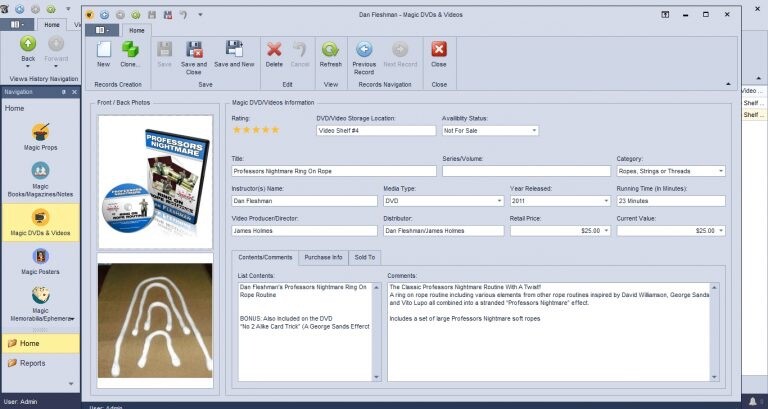Image resolution: width=768 pixels, height=409 pixels.
Task: Click the back photo showing ropes
Action: pyautogui.click(x=155, y=320)
